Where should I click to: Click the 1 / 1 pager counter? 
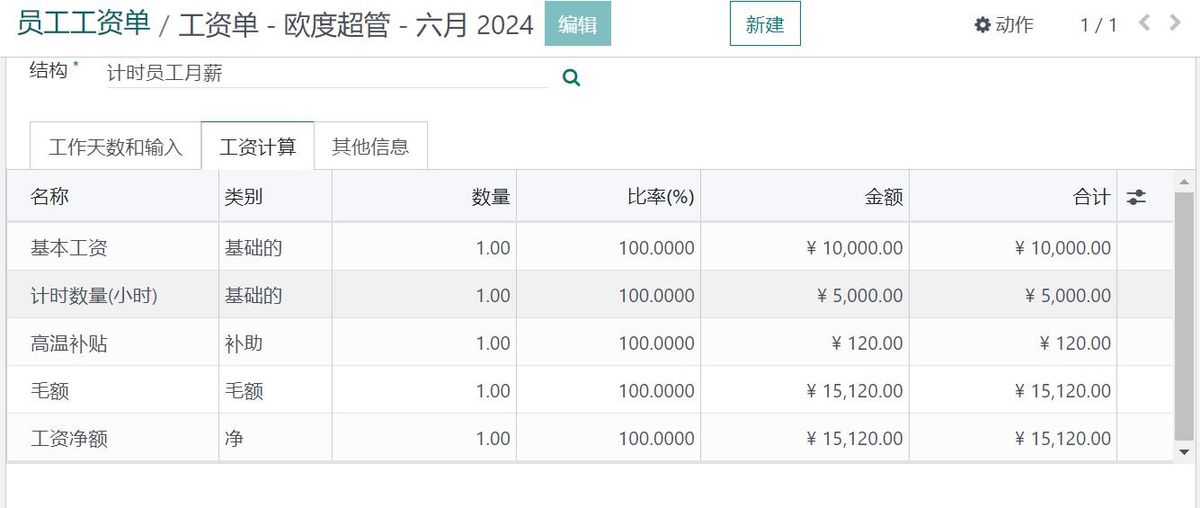click(1098, 25)
